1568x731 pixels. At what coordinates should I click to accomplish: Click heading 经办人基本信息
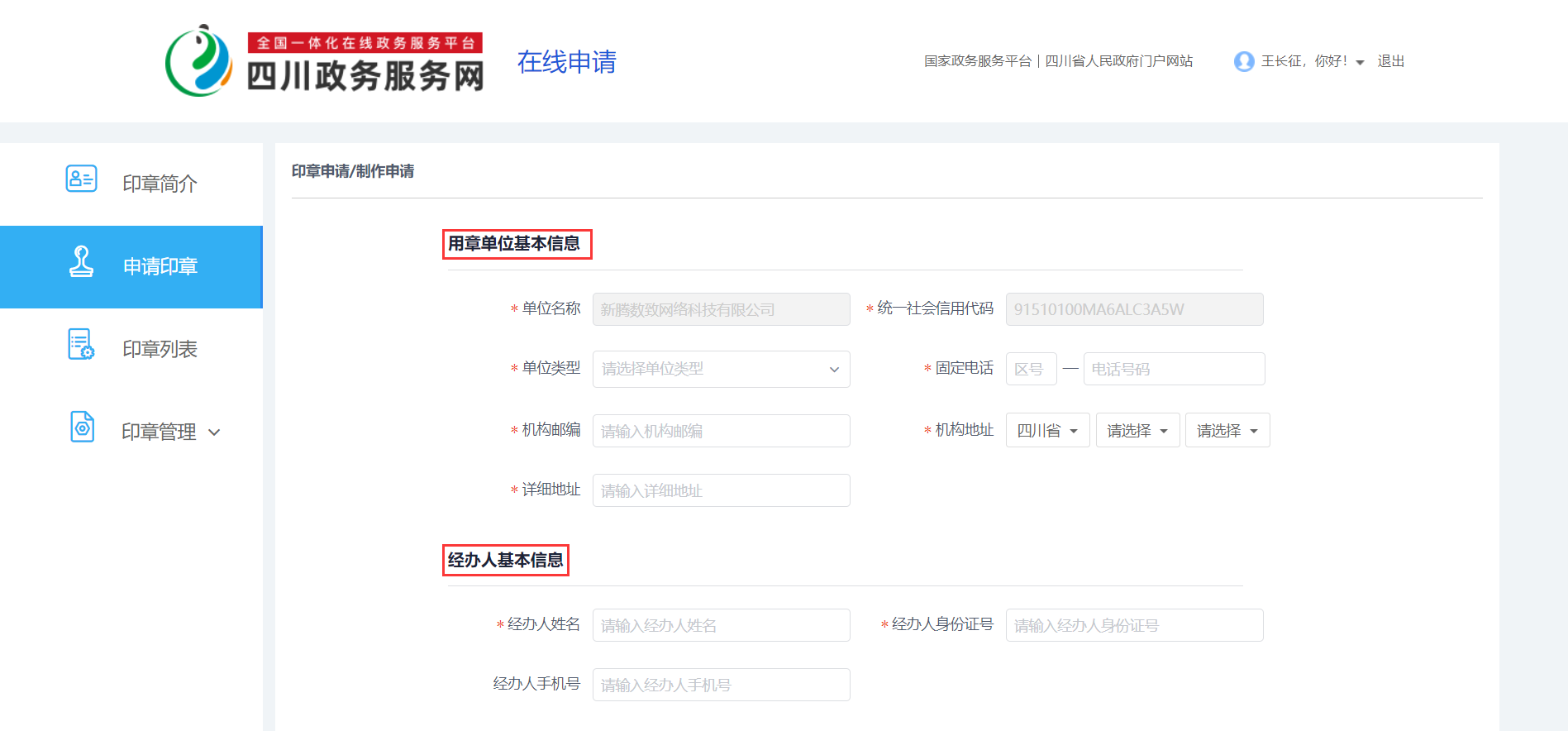click(x=506, y=560)
